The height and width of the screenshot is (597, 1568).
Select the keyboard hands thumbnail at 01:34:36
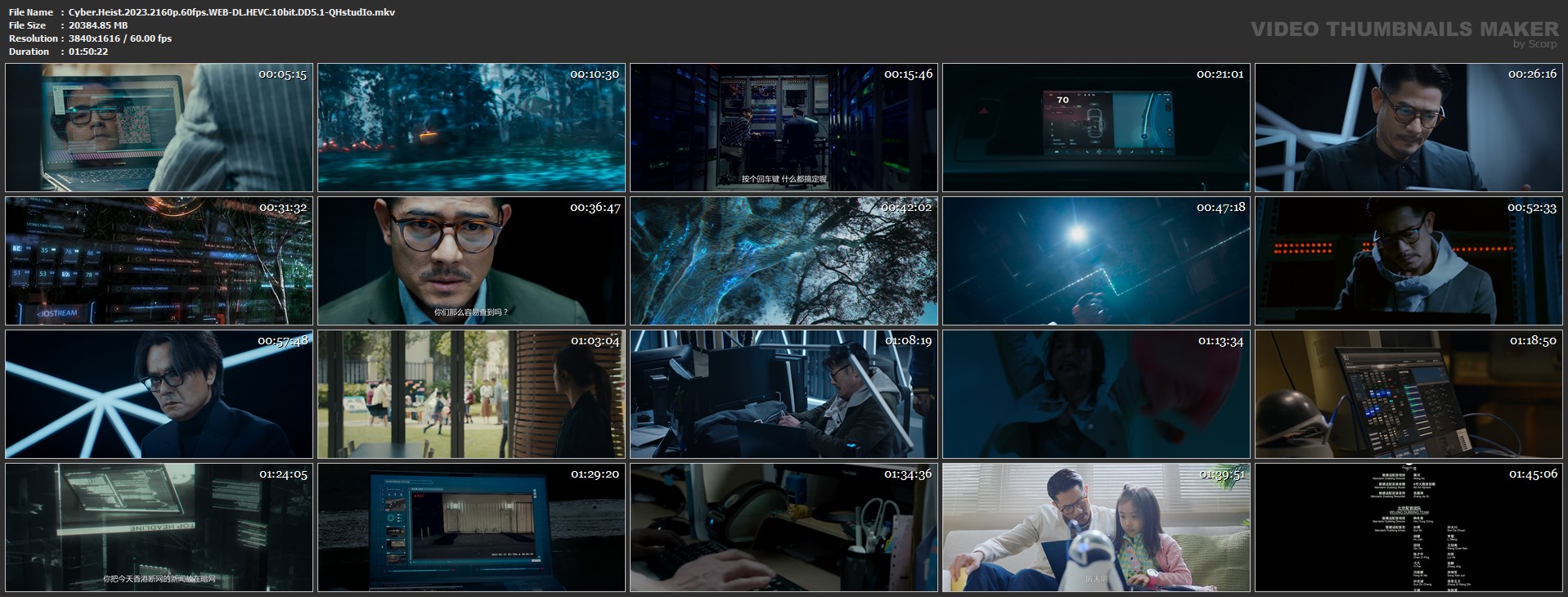784,527
